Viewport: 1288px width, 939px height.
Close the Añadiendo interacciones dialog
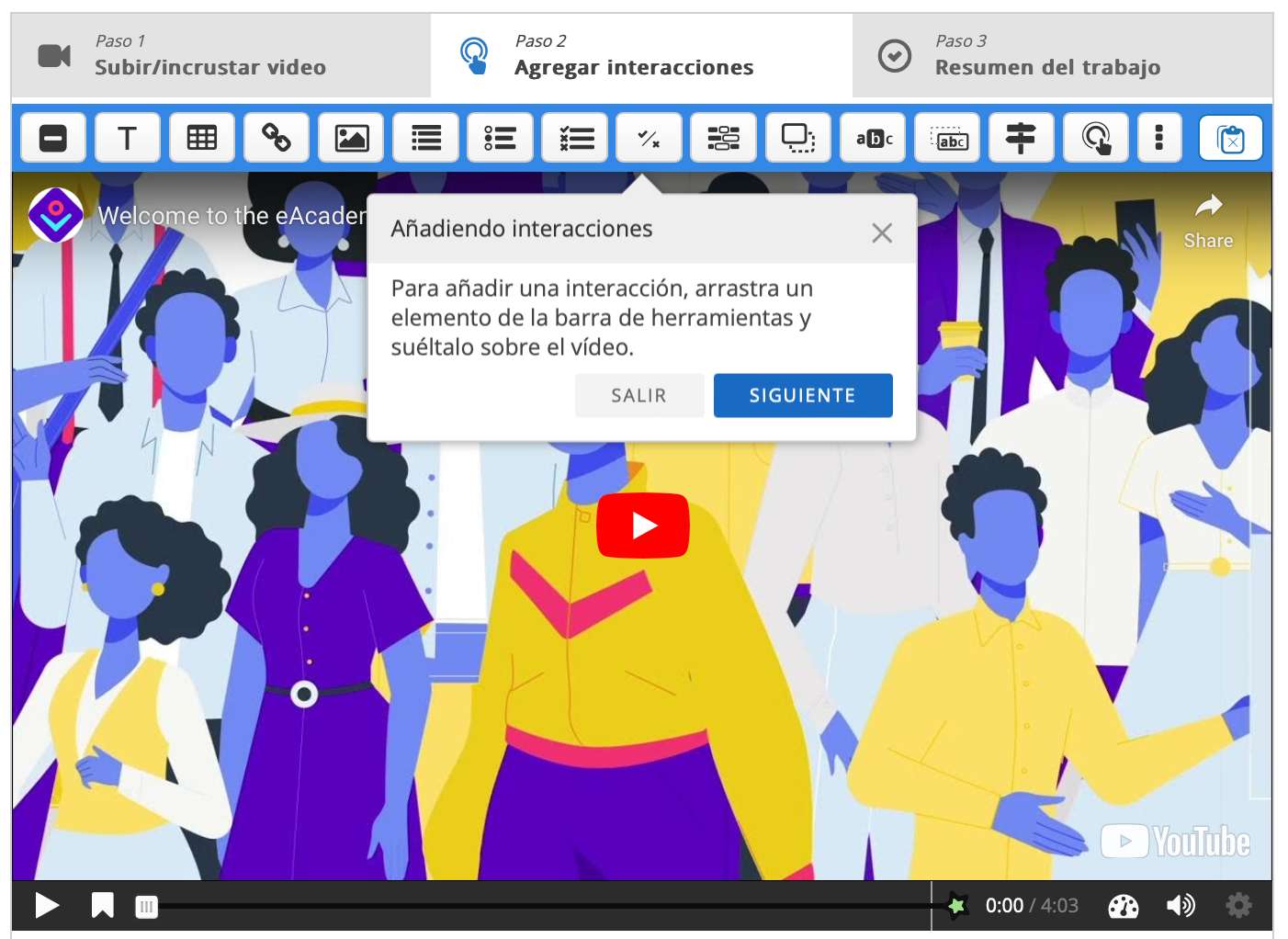click(882, 233)
